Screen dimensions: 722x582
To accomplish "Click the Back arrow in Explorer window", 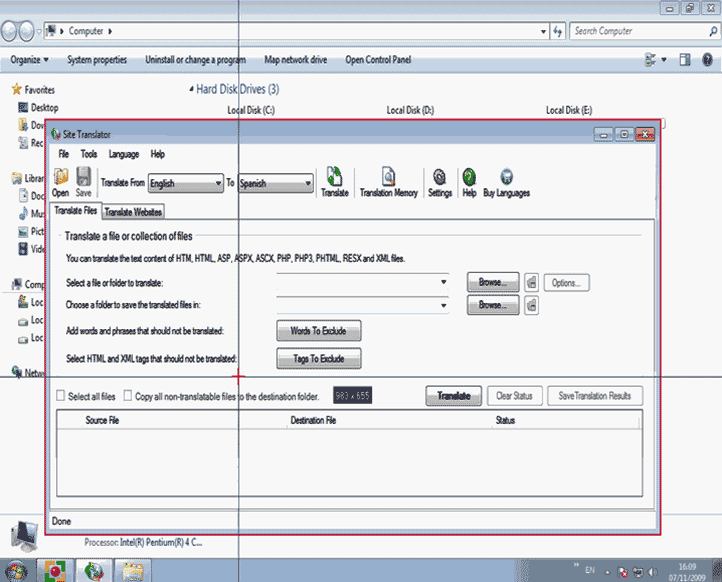I will pos(9,31).
